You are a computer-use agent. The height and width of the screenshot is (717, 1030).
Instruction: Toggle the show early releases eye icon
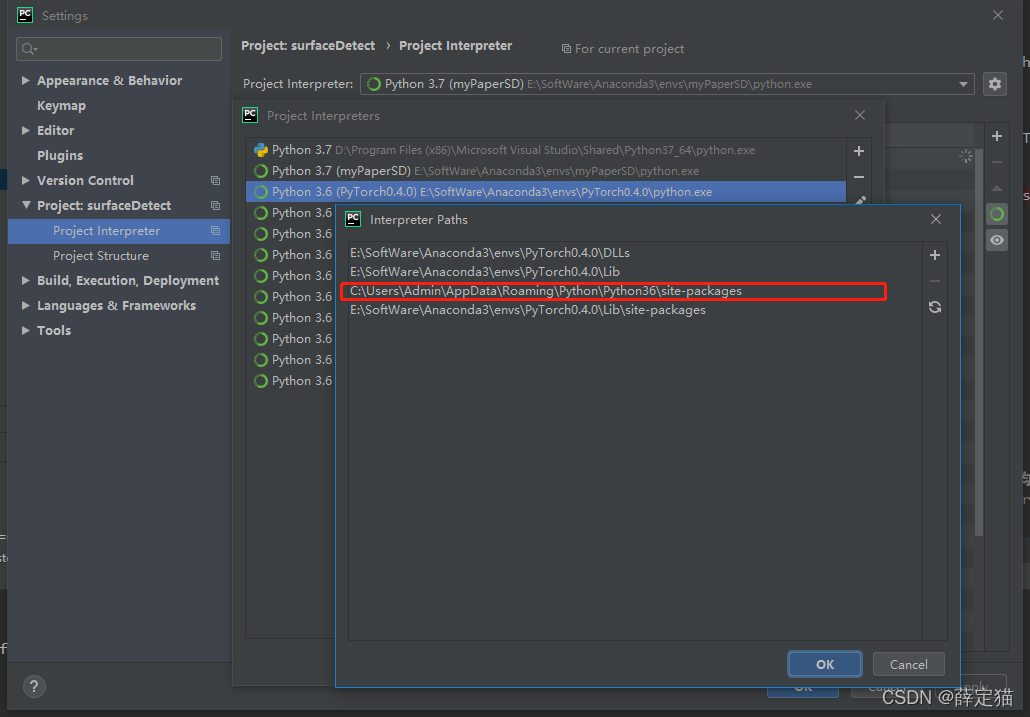point(996,240)
